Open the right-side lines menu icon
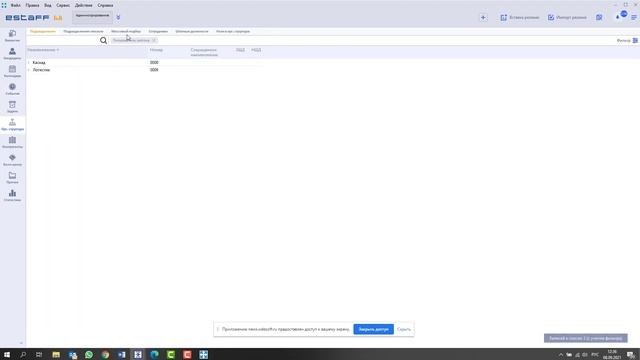 [x=634, y=18]
